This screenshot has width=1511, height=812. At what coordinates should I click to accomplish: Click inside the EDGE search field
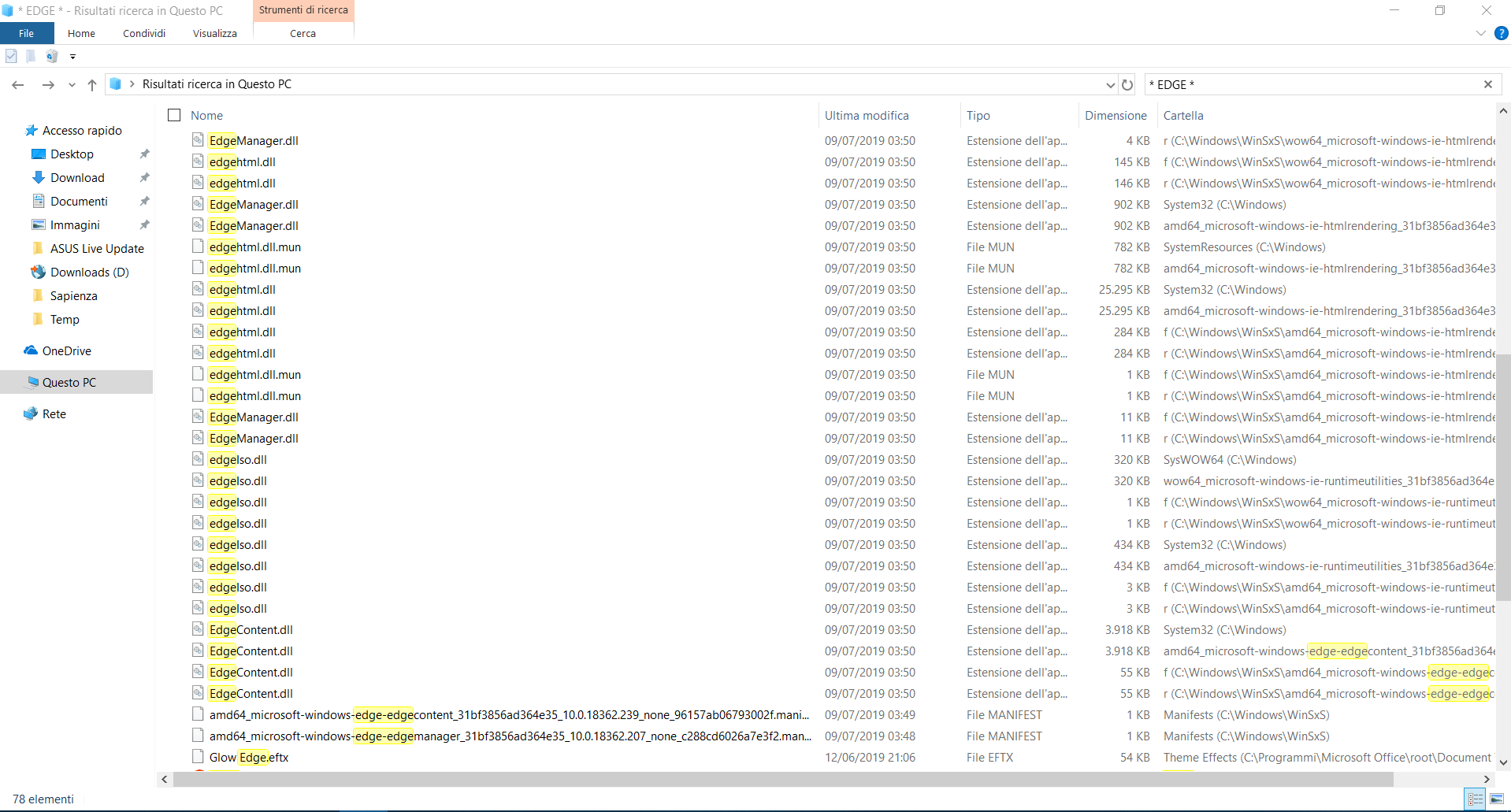[x=1312, y=84]
